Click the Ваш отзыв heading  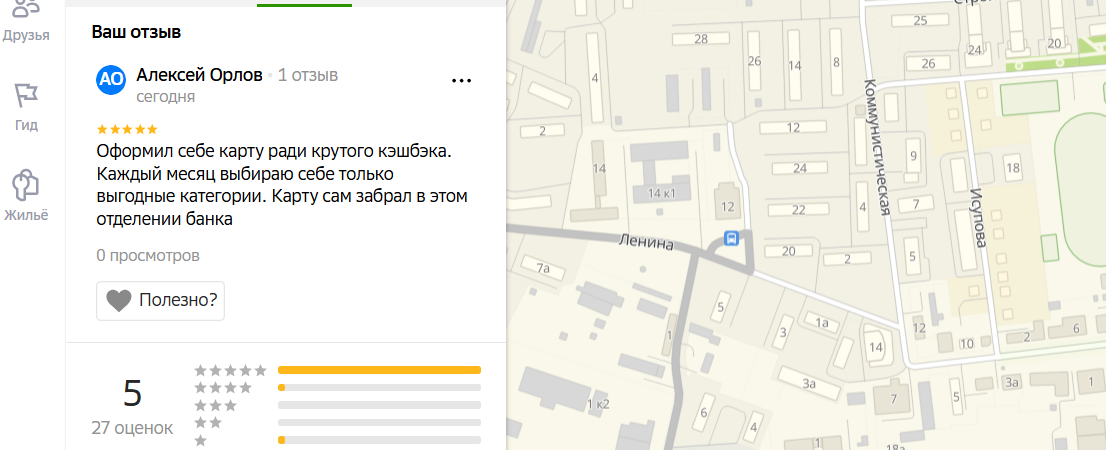[136, 32]
